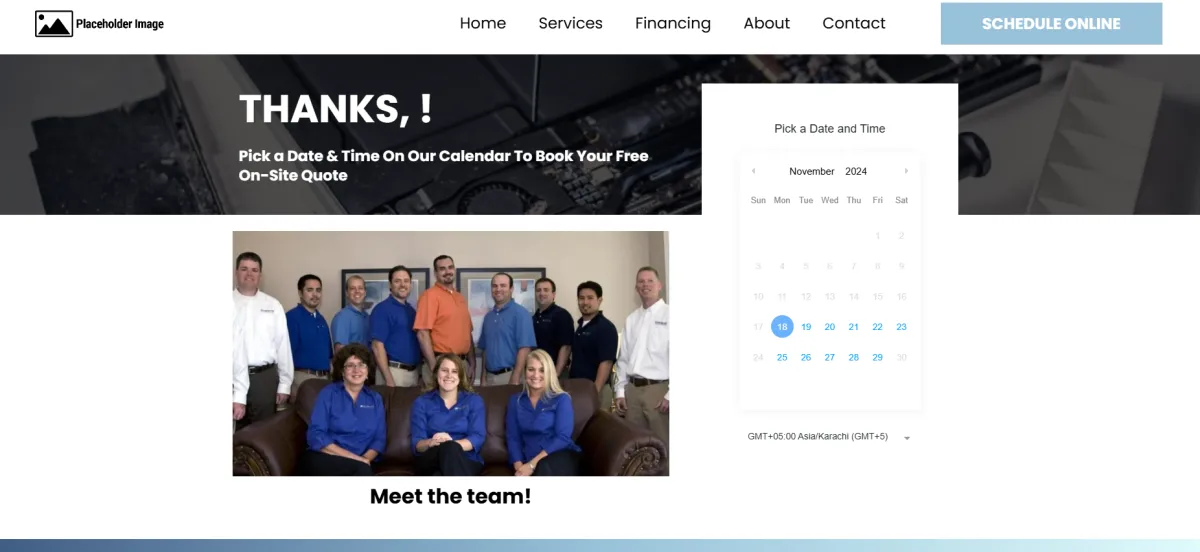Open the timezone dropdown arrow
This screenshot has height=552, width=1200.
point(907,438)
